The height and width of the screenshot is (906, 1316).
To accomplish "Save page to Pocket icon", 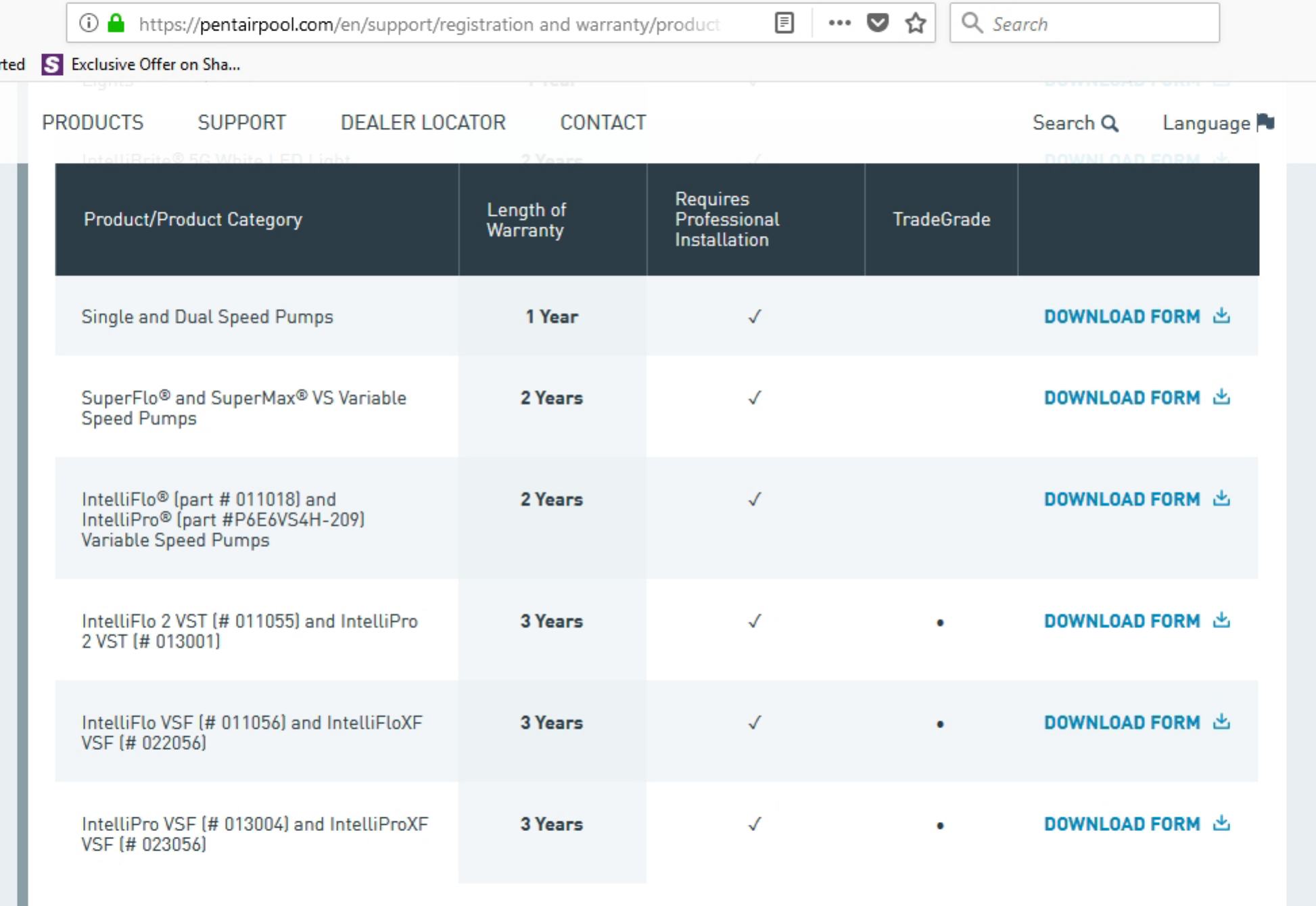I will 878,24.
